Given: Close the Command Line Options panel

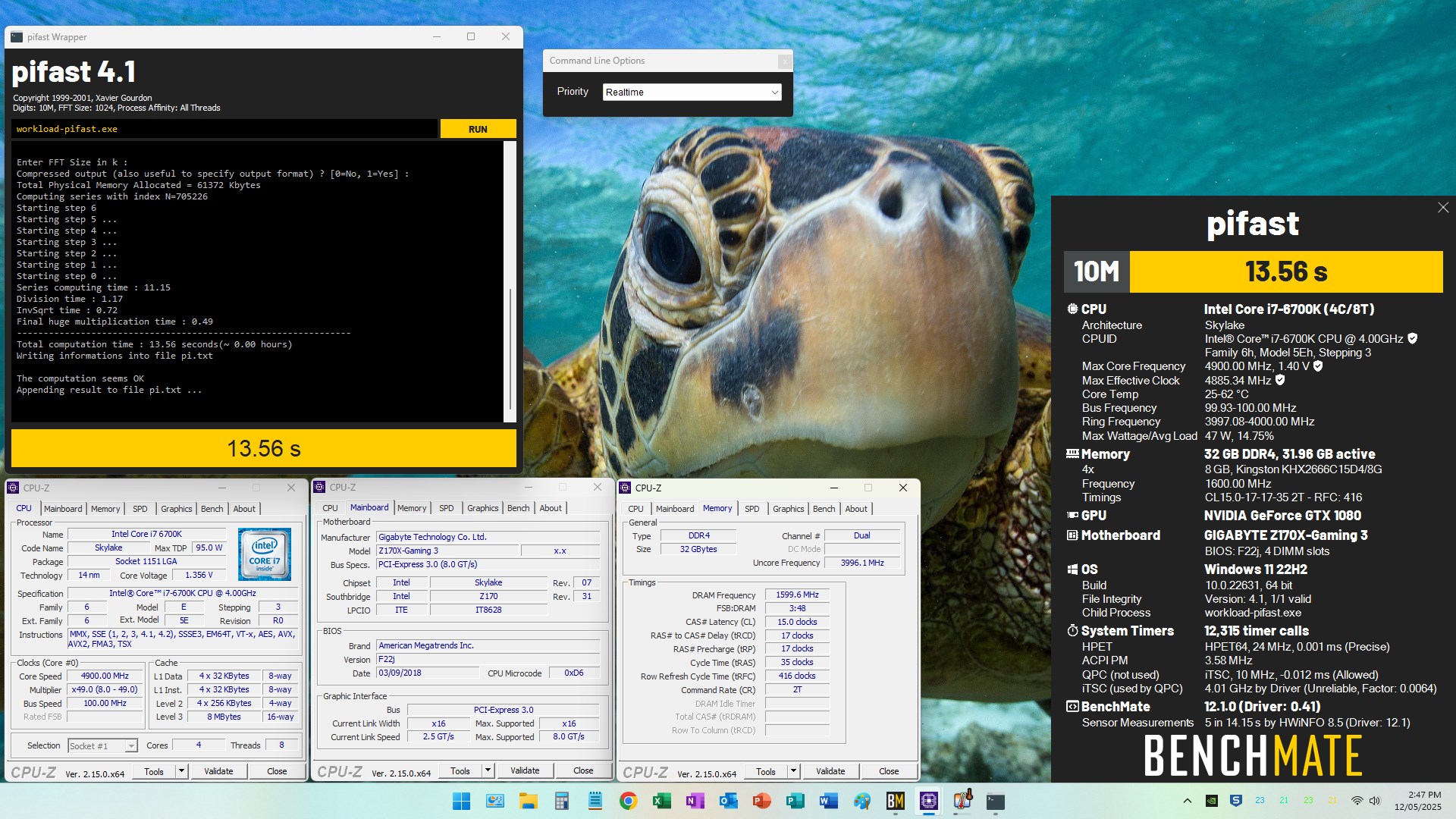Looking at the screenshot, I should pos(784,61).
